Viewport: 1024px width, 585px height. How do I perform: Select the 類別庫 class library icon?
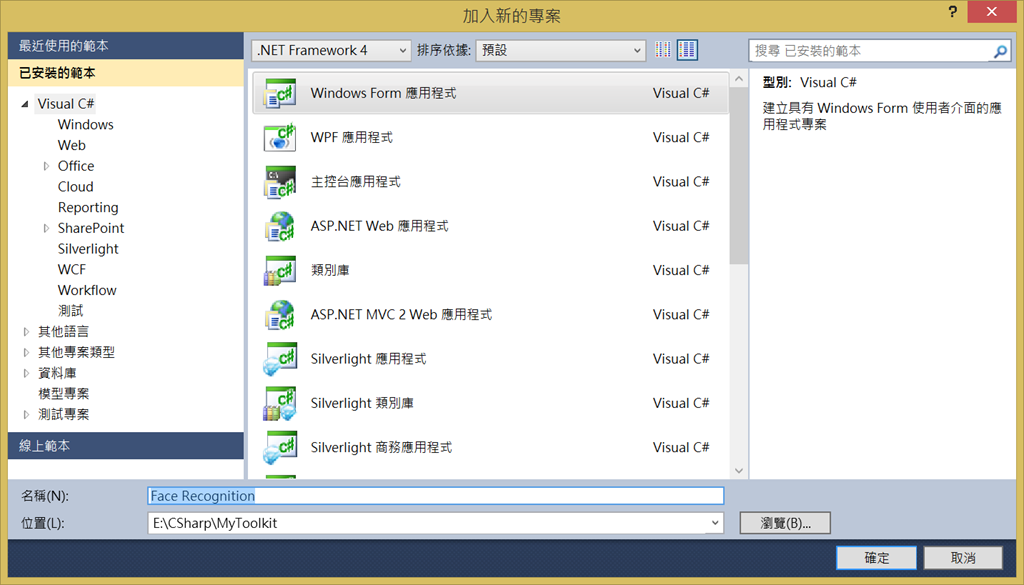click(280, 271)
